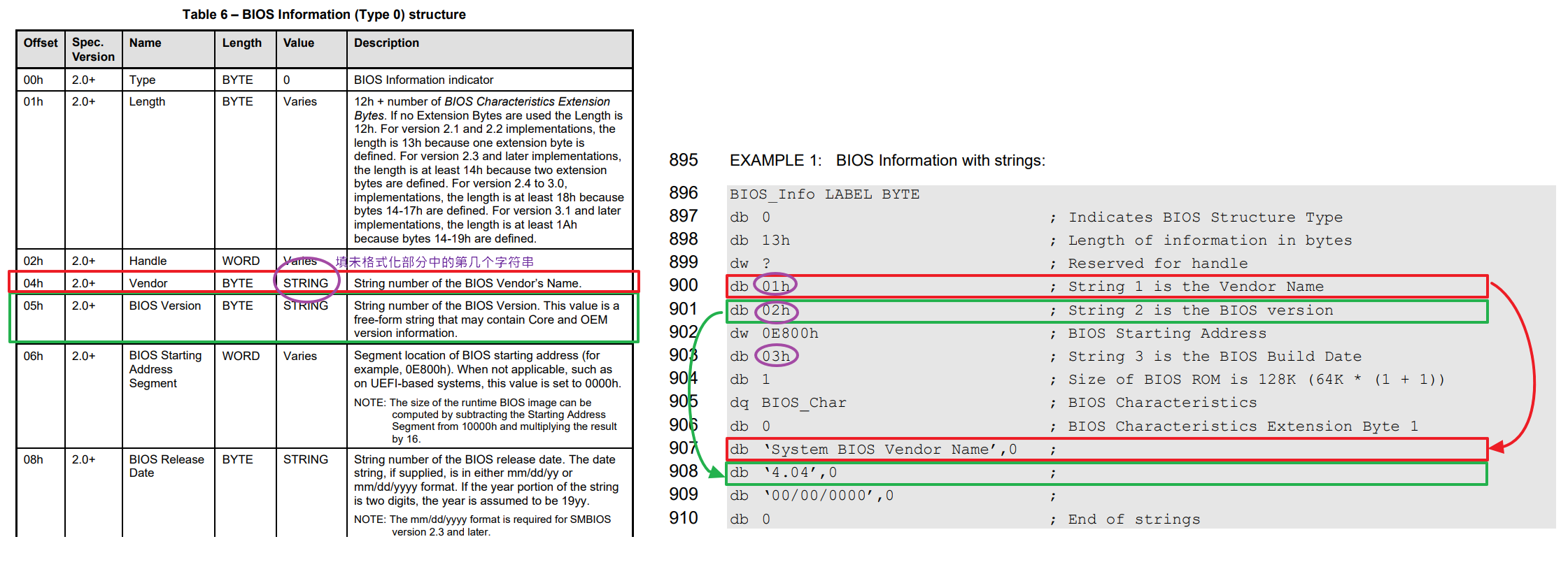This screenshot has width=1568, height=567.
Task: Click the "dw 0E800h" code
Action: (774, 333)
